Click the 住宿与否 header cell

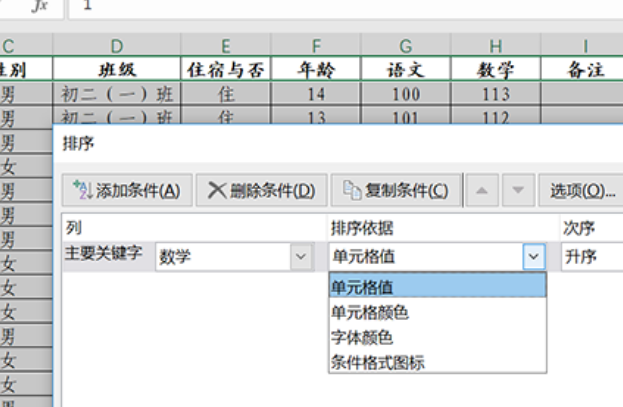pyautogui.click(x=226, y=70)
